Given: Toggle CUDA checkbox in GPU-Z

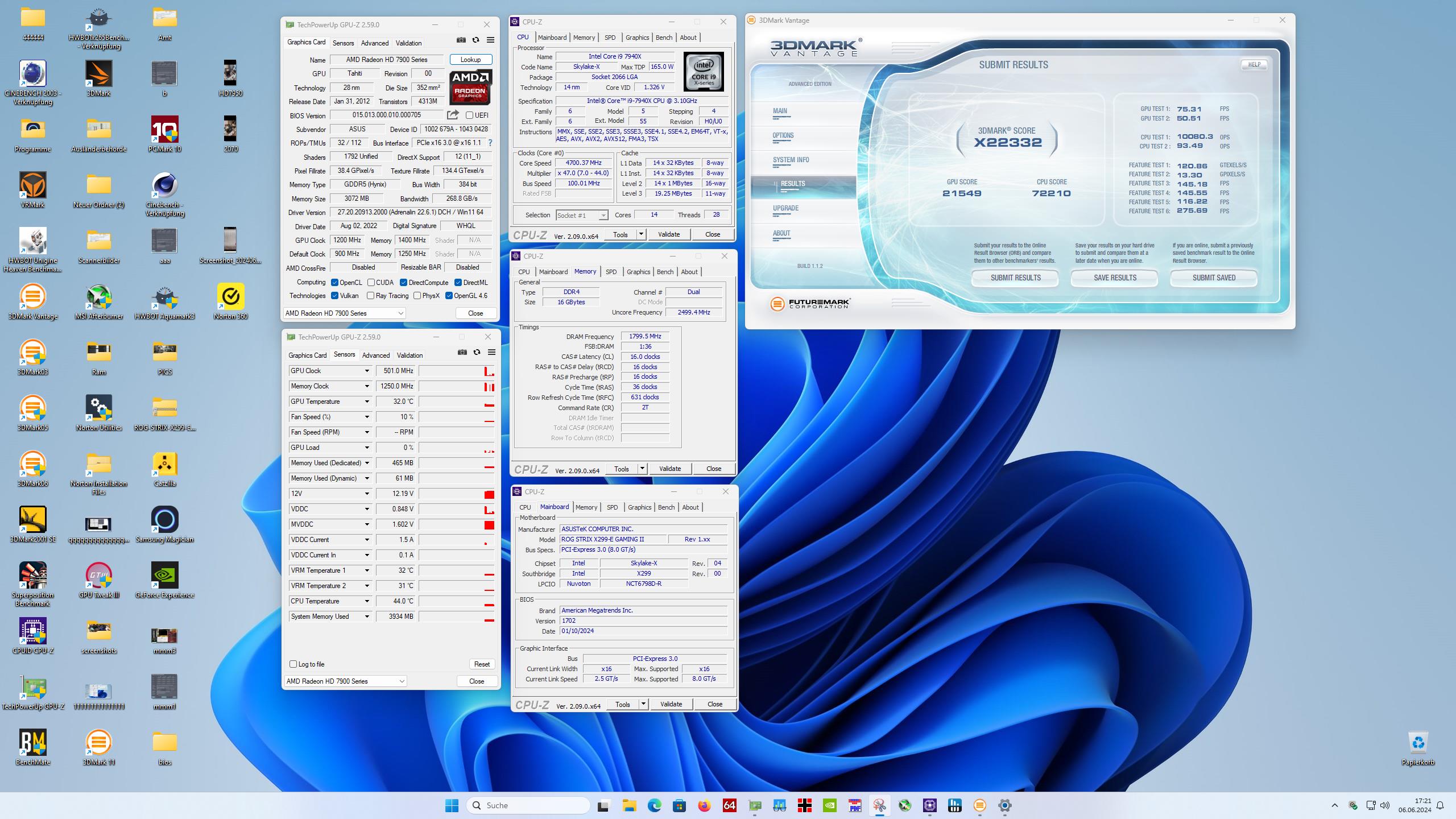Looking at the screenshot, I should point(371,283).
